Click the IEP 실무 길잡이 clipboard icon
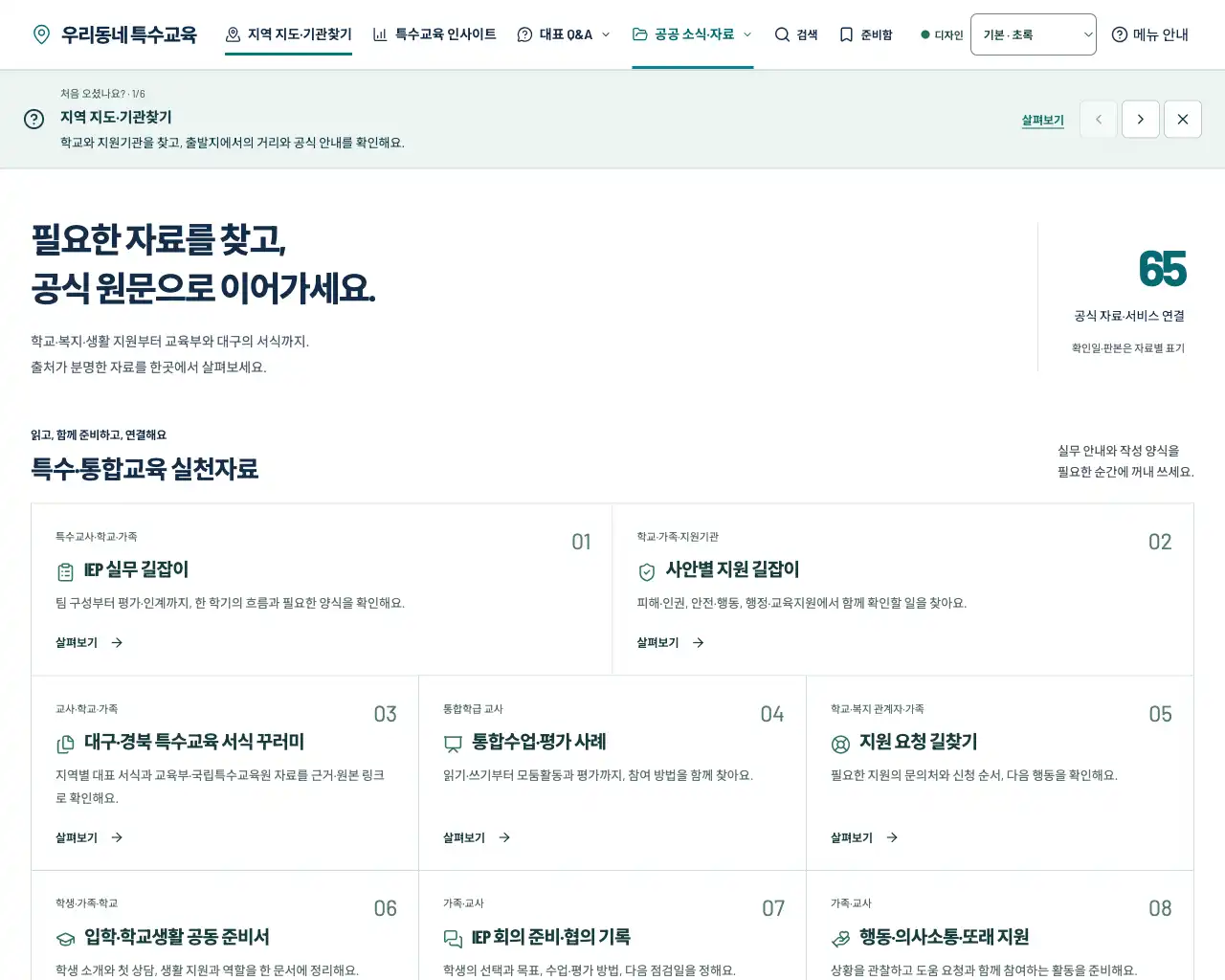The image size is (1225, 980). coord(65,571)
